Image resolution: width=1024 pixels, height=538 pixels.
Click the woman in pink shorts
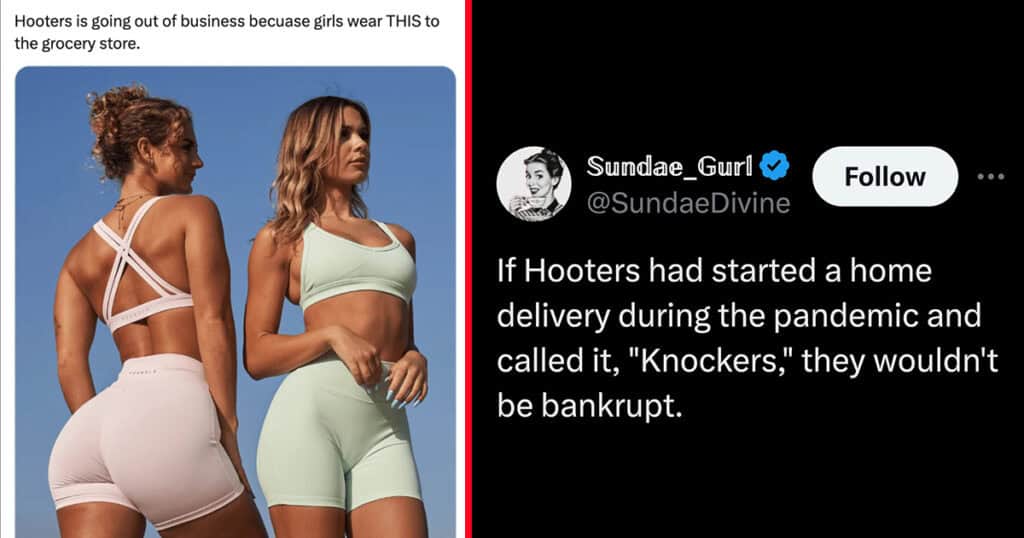click(147, 313)
